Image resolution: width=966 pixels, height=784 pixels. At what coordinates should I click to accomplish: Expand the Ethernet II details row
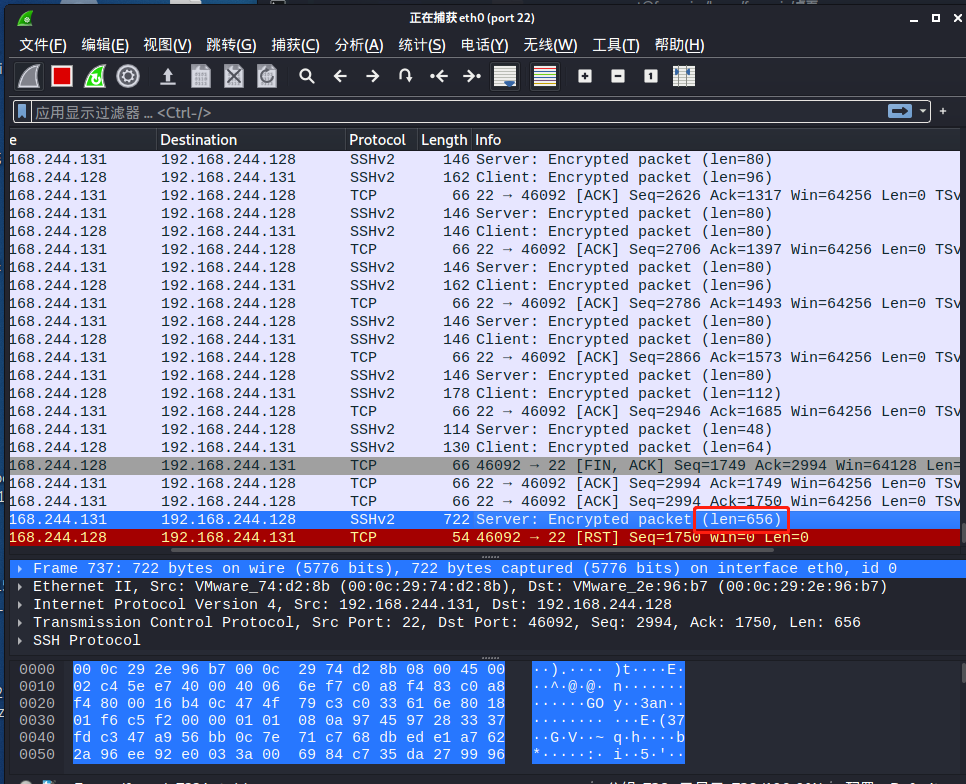point(22,587)
